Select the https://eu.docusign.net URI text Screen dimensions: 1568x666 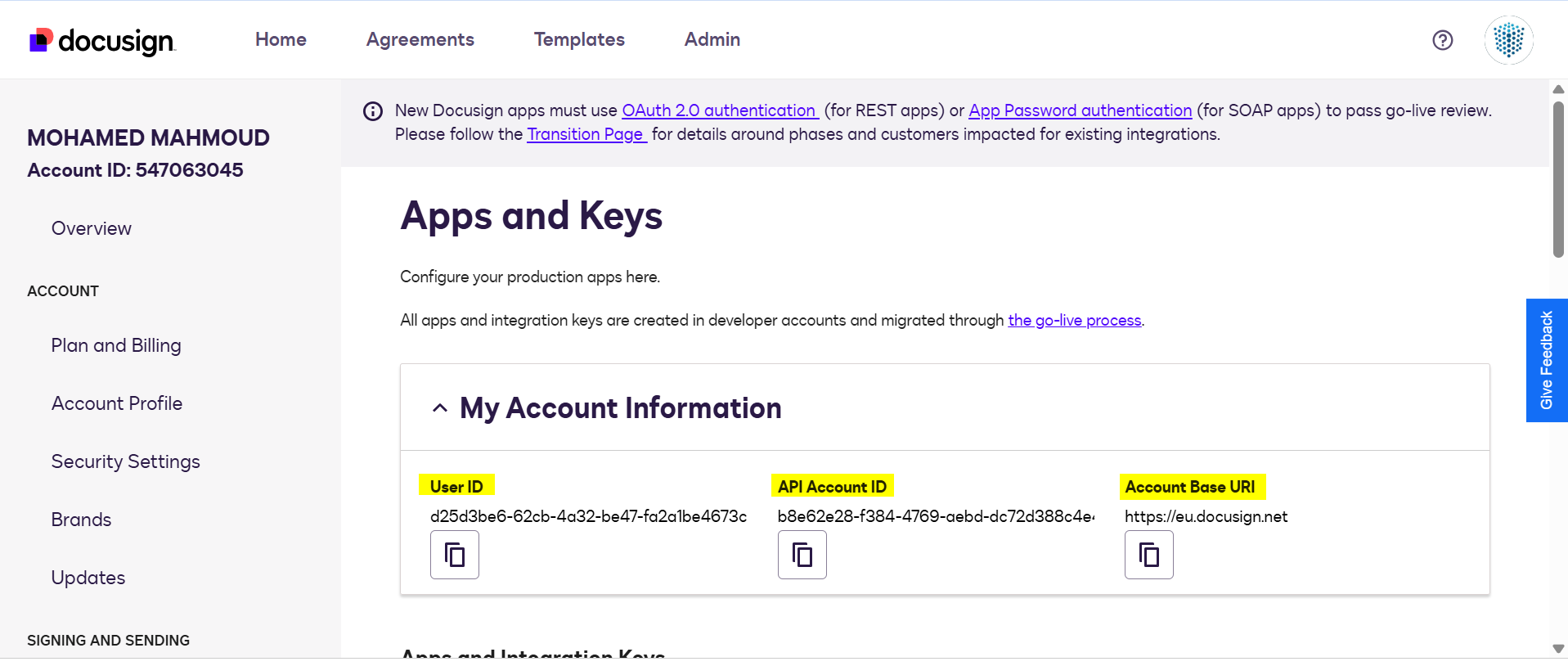(x=1206, y=516)
